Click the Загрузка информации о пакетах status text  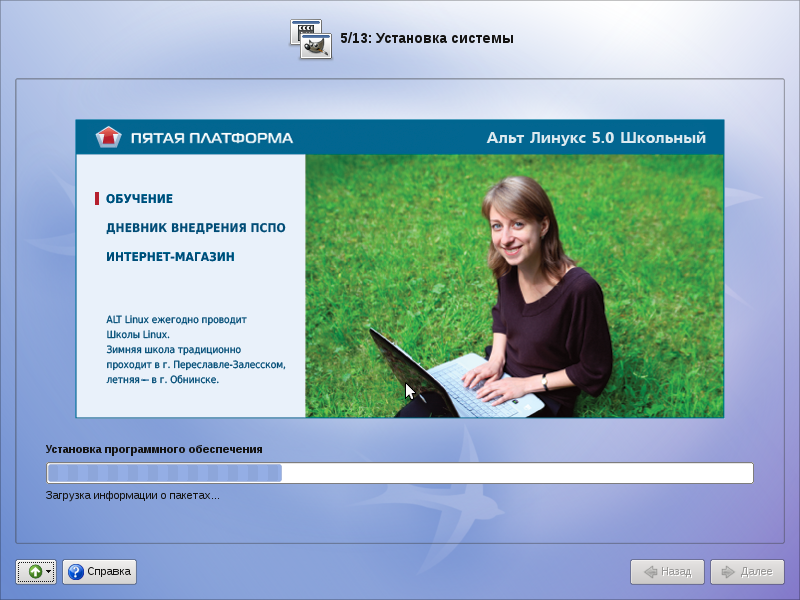click(x=132, y=495)
